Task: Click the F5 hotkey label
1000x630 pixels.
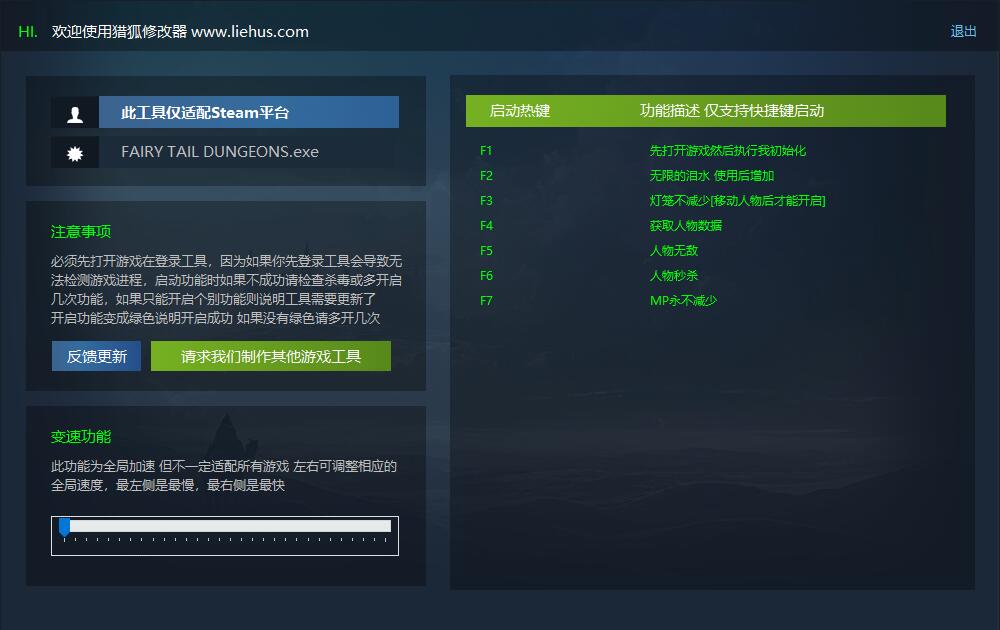Action: tap(486, 251)
